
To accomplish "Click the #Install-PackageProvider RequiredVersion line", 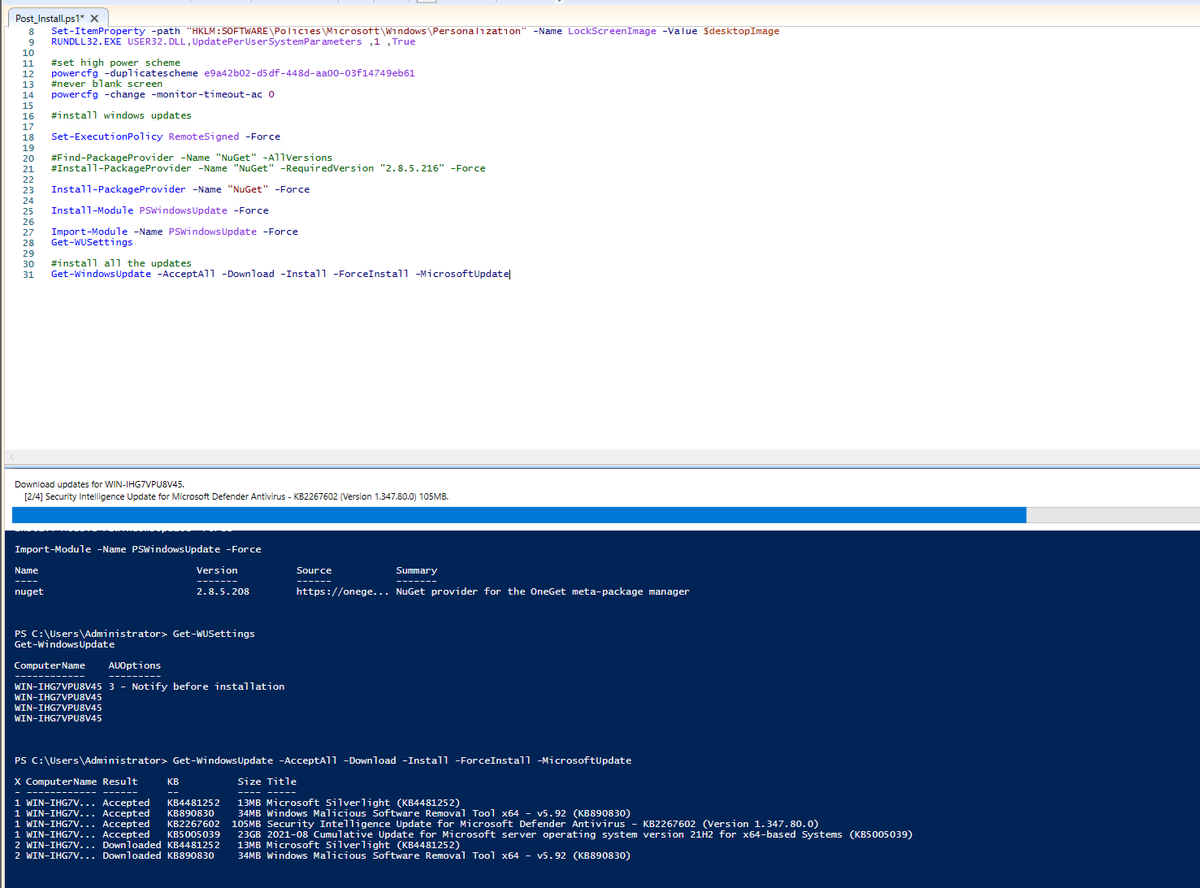I will click(x=268, y=168).
